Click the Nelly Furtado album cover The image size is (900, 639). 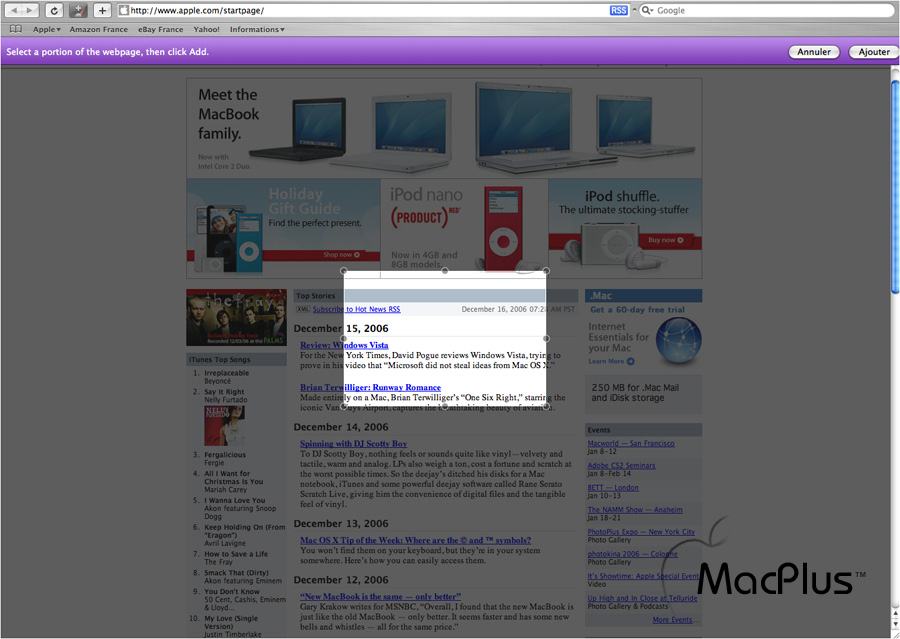tap(224, 425)
